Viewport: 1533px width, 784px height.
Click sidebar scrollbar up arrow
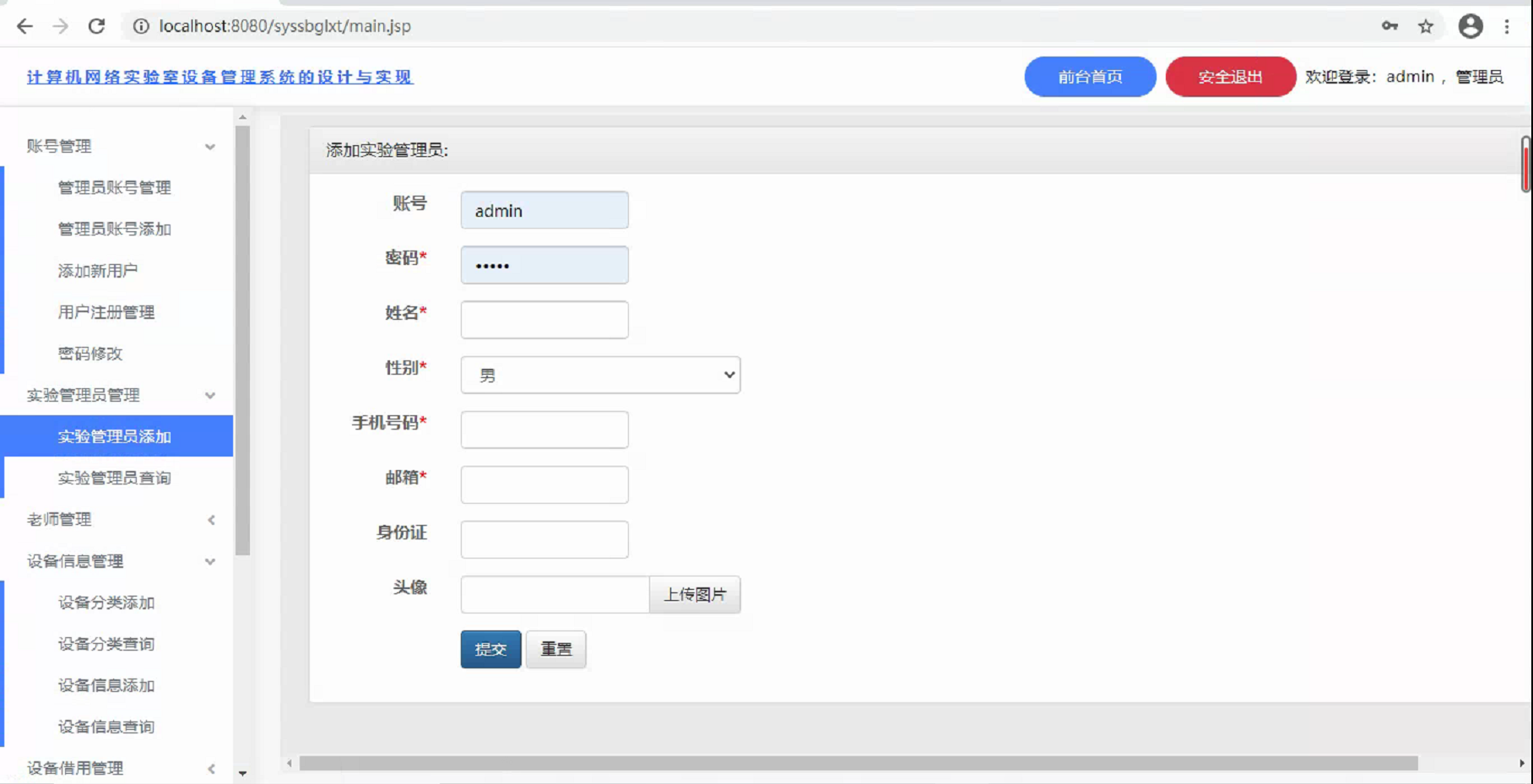click(x=242, y=117)
